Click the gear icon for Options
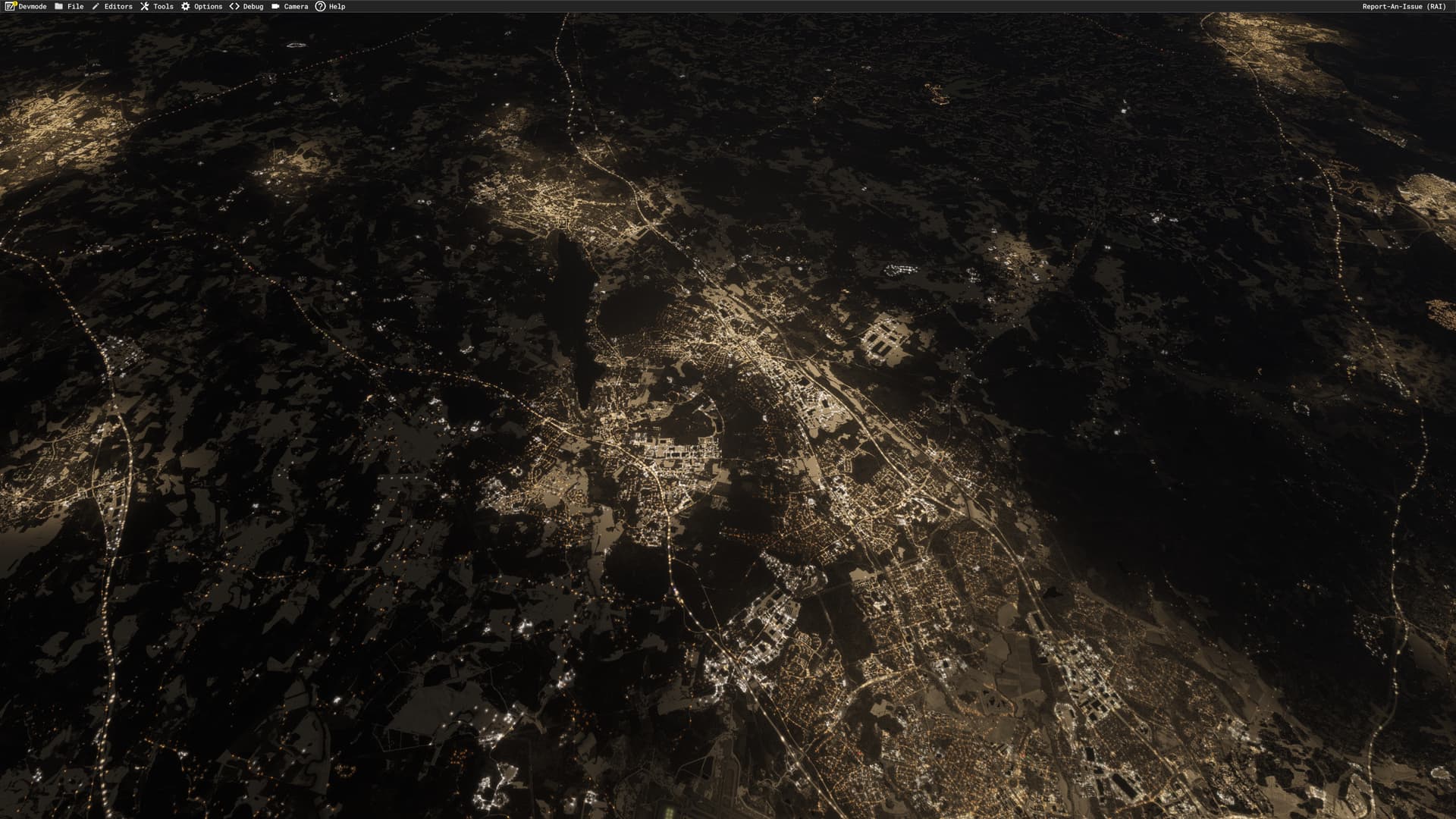 [x=185, y=6]
